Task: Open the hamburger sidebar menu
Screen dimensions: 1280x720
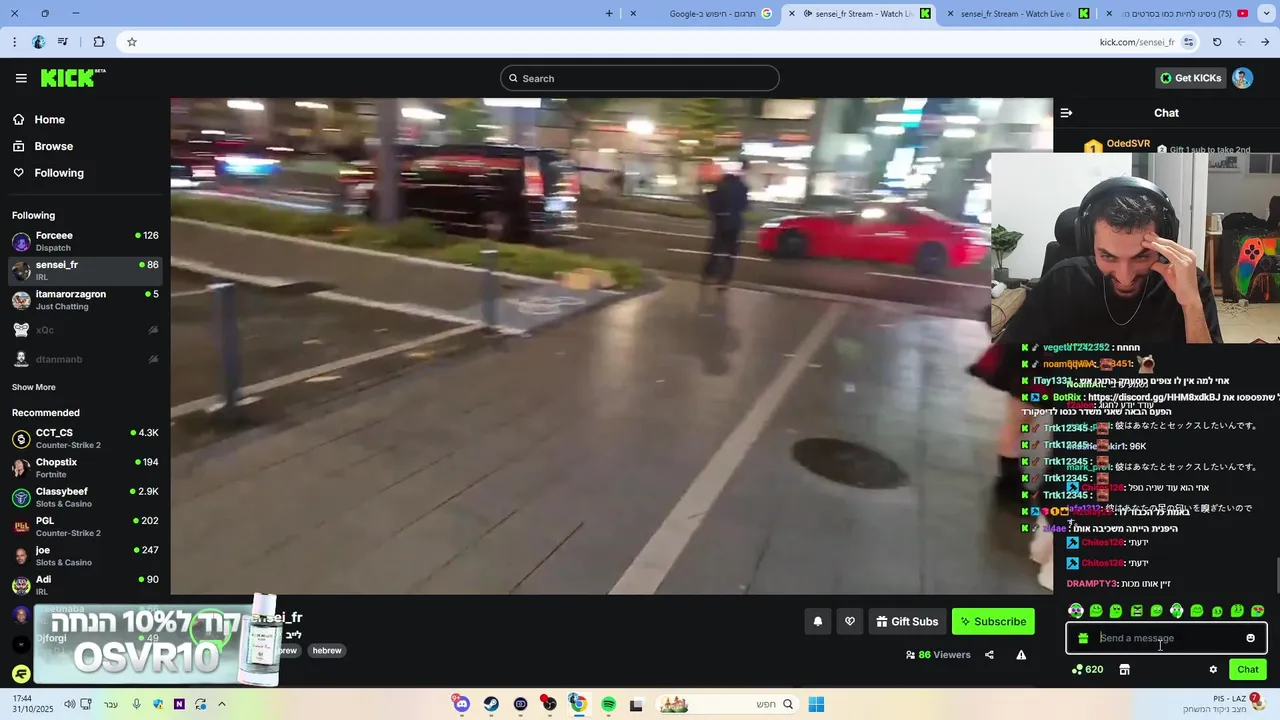Action: (21, 78)
